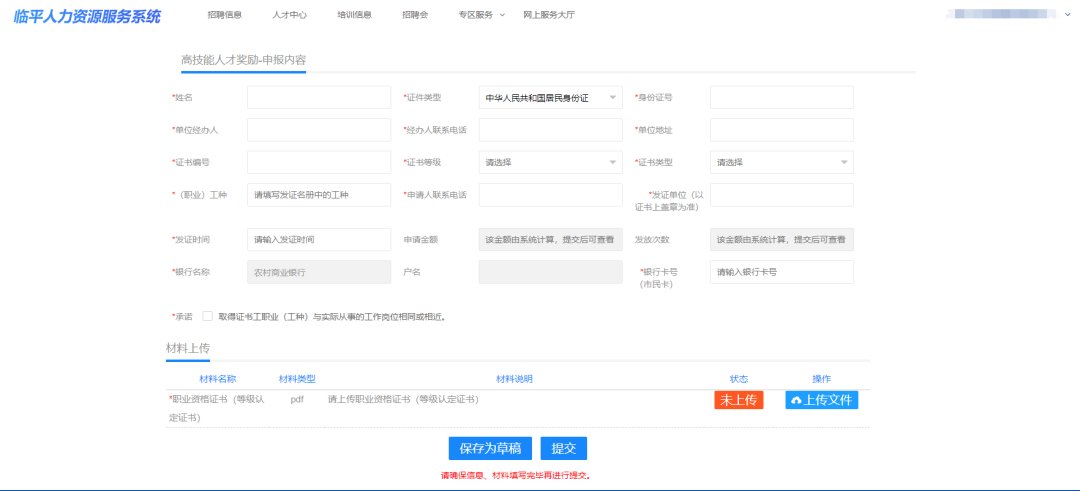Open the 证件类型 dropdown
The width and height of the screenshot is (1080, 491).
(x=550, y=97)
